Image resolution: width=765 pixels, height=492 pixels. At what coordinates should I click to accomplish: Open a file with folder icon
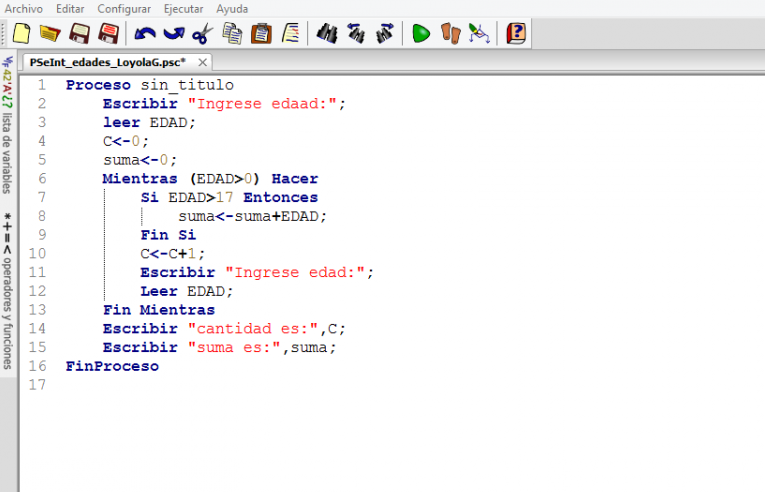coord(50,34)
